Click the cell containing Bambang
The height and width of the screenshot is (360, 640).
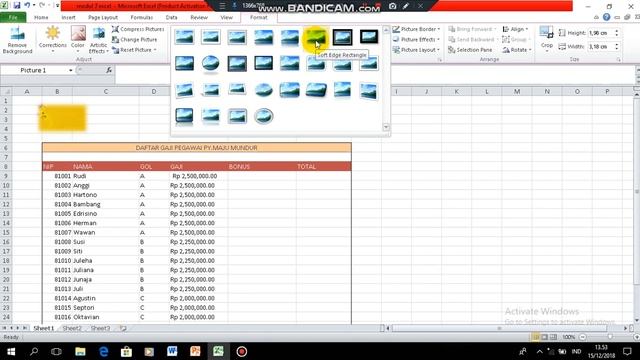[x=105, y=204]
